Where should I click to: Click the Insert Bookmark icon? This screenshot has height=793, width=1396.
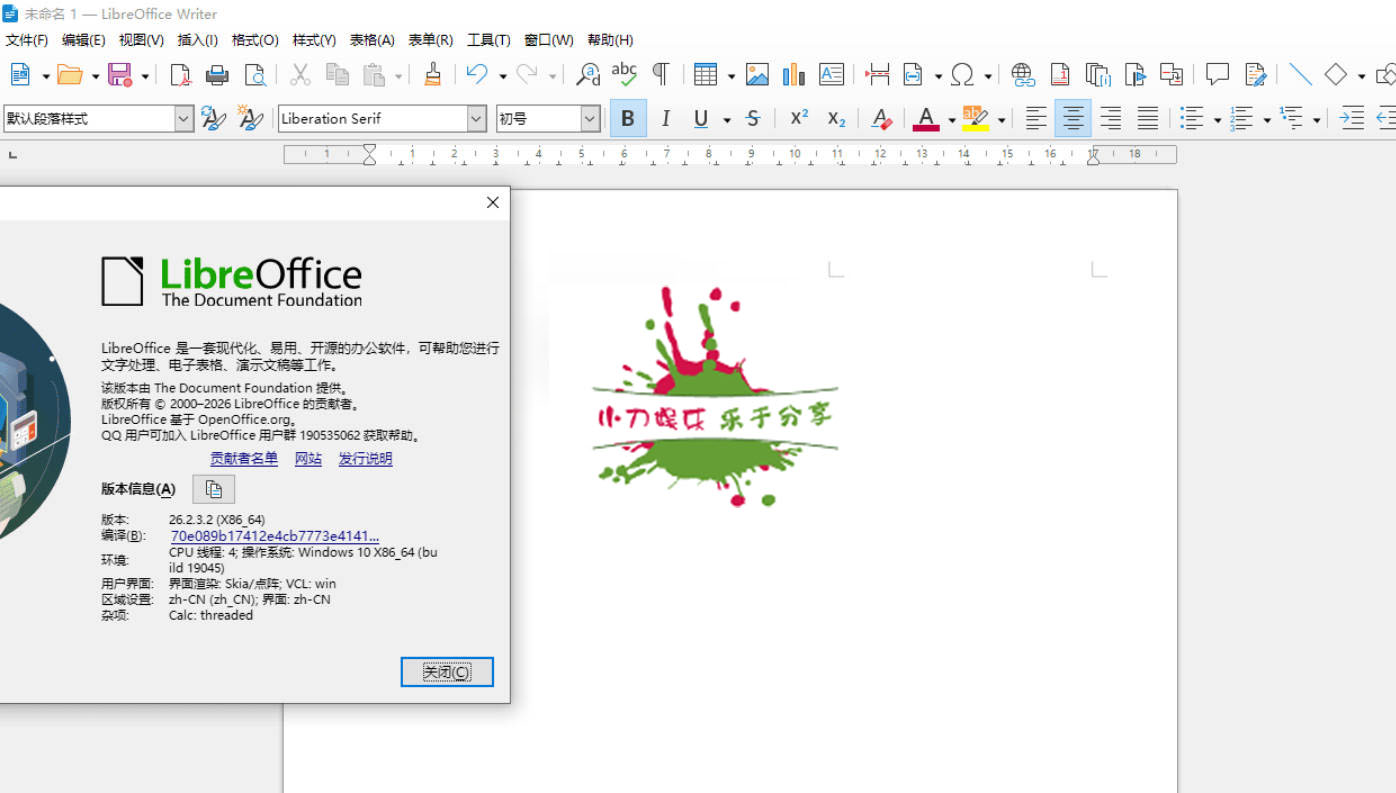click(1135, 75)
